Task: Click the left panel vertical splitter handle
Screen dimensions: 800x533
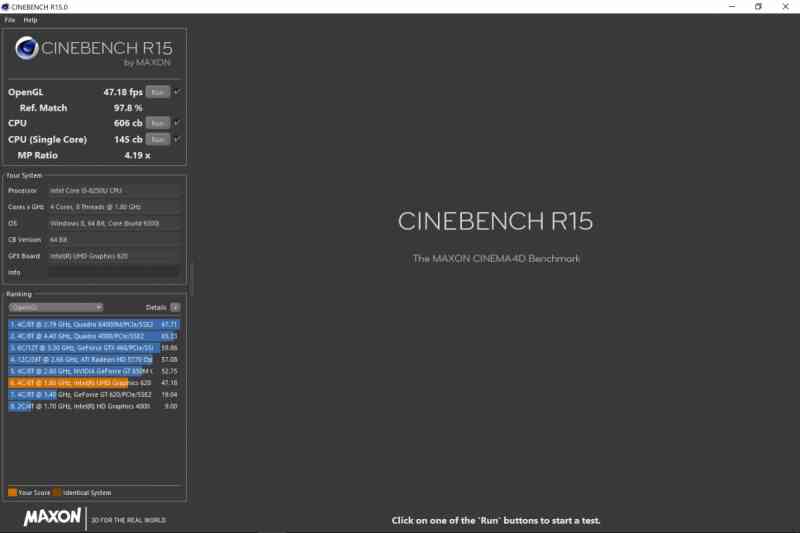Action: 191,280
